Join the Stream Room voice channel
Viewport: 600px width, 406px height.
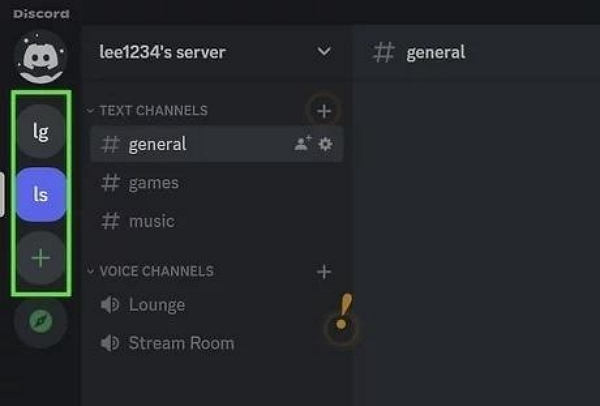(x=181, y=343)
